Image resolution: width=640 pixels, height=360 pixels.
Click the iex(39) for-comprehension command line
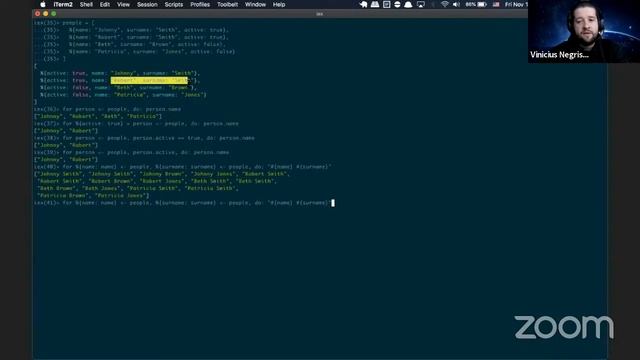click(131, 152)
